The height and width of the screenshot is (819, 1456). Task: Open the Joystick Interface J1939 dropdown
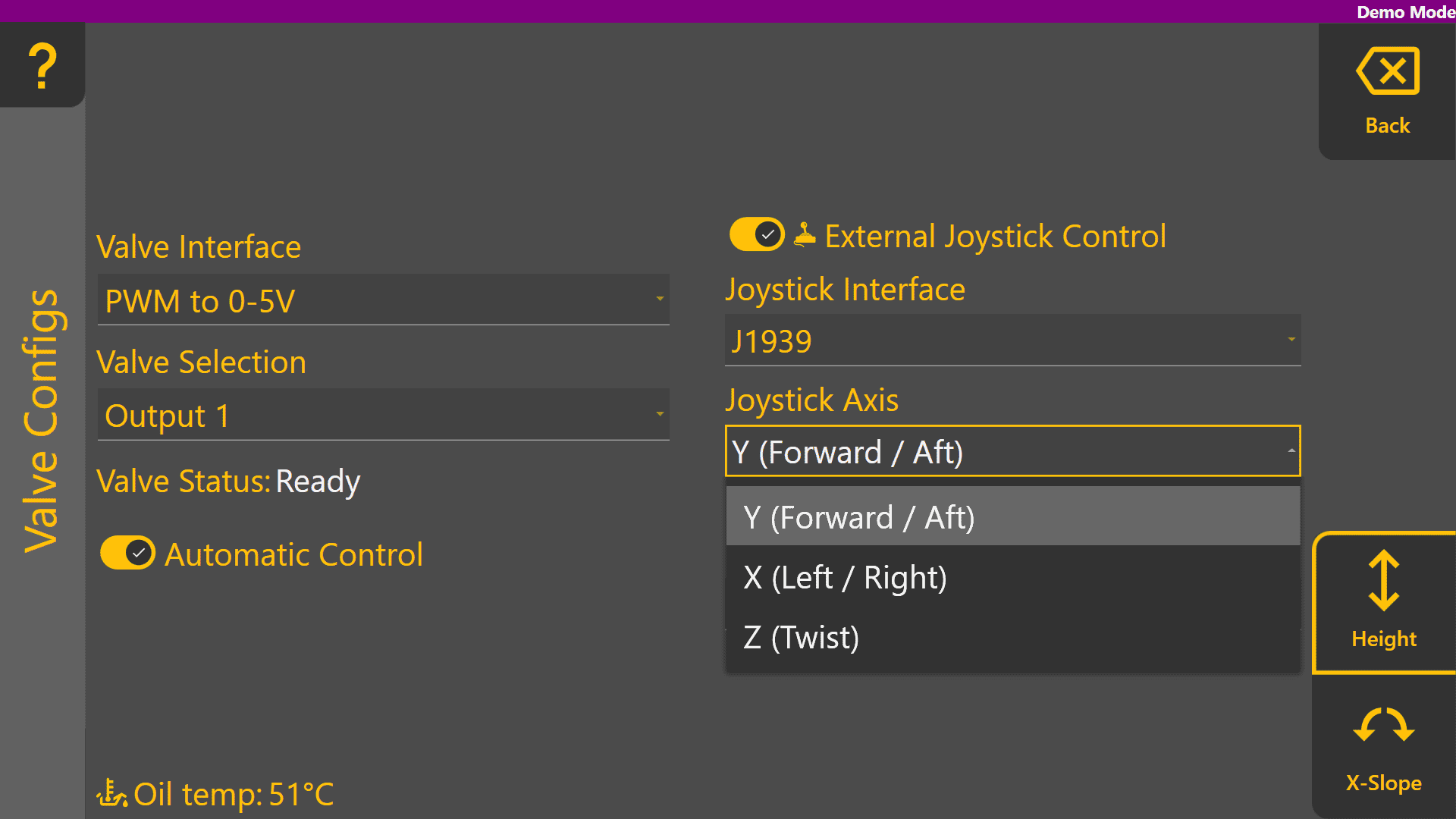tap(1012, 340)
